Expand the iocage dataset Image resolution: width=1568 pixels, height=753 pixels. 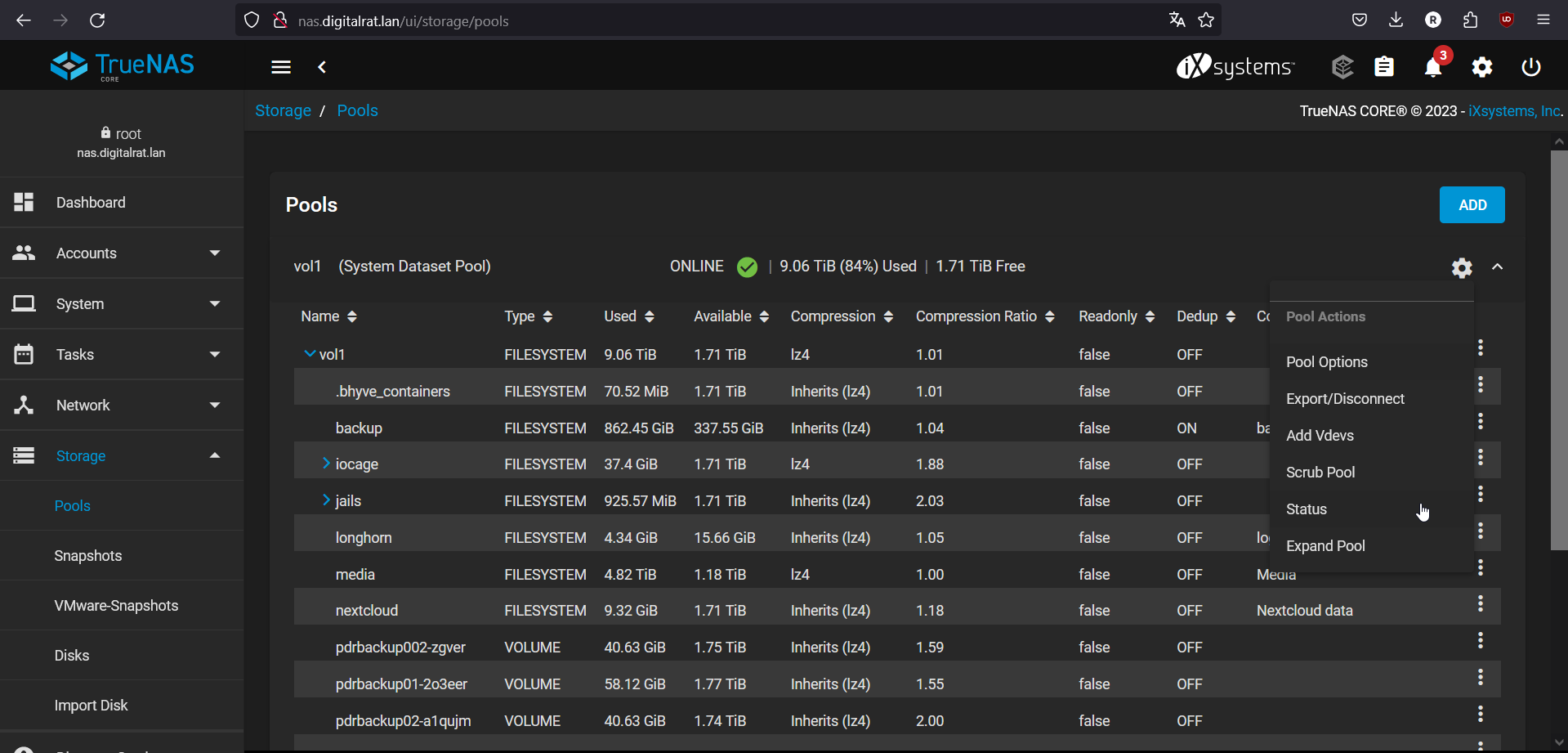click(x=326, y=464)
